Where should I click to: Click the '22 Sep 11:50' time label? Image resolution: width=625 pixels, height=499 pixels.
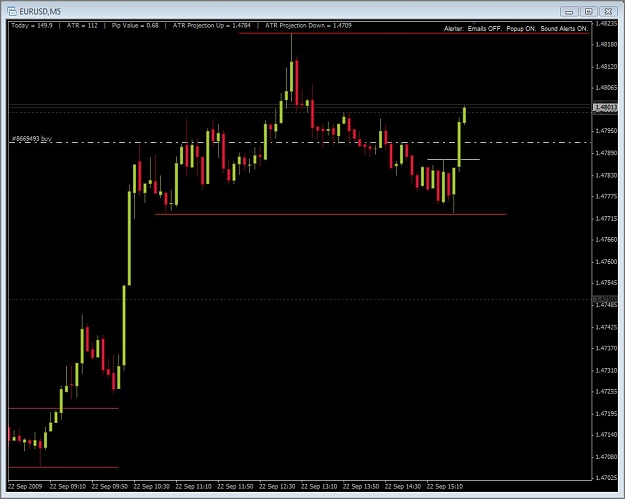235,487
